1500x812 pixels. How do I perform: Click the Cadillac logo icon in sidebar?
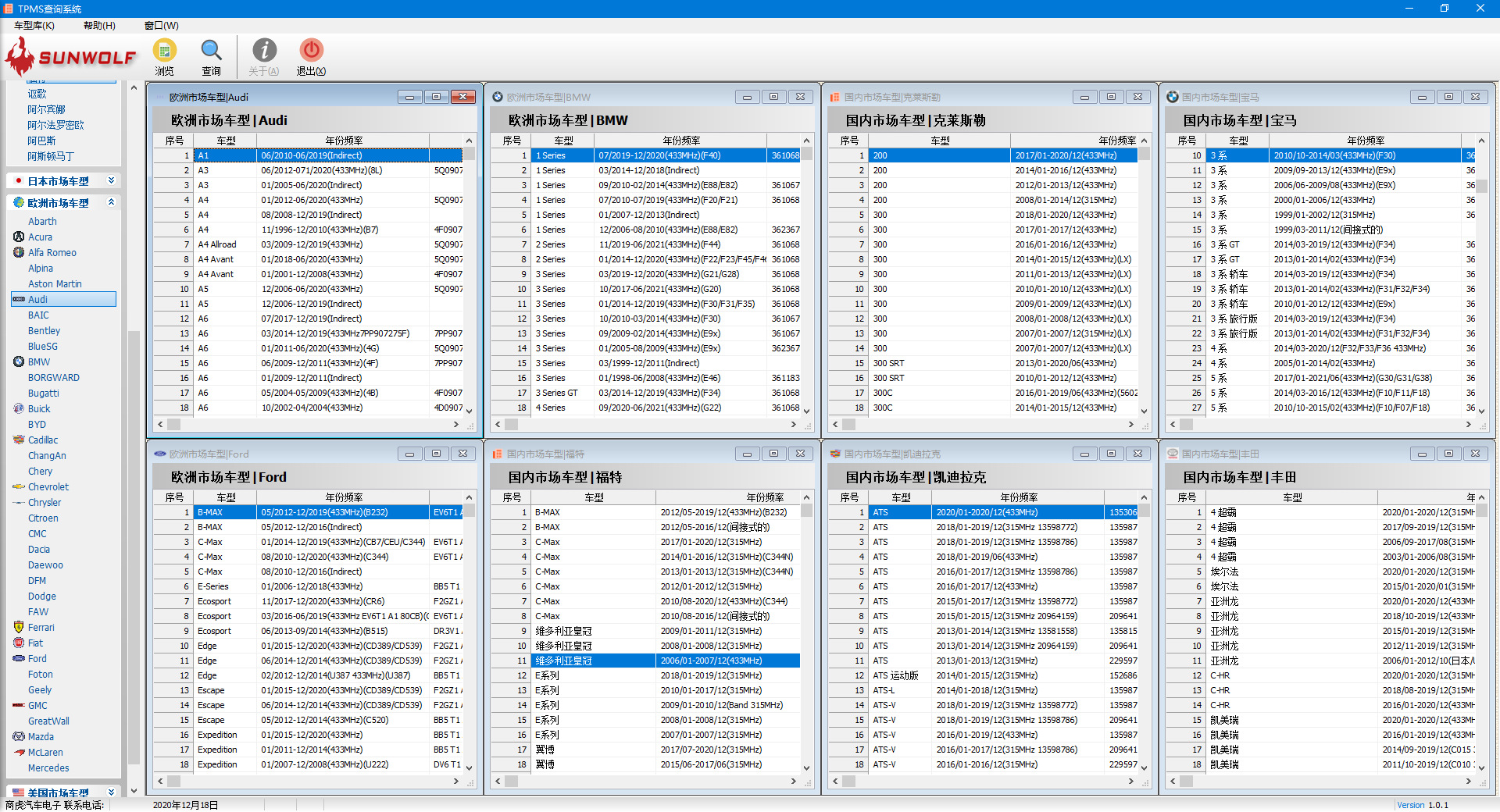(x=19, y=440)
